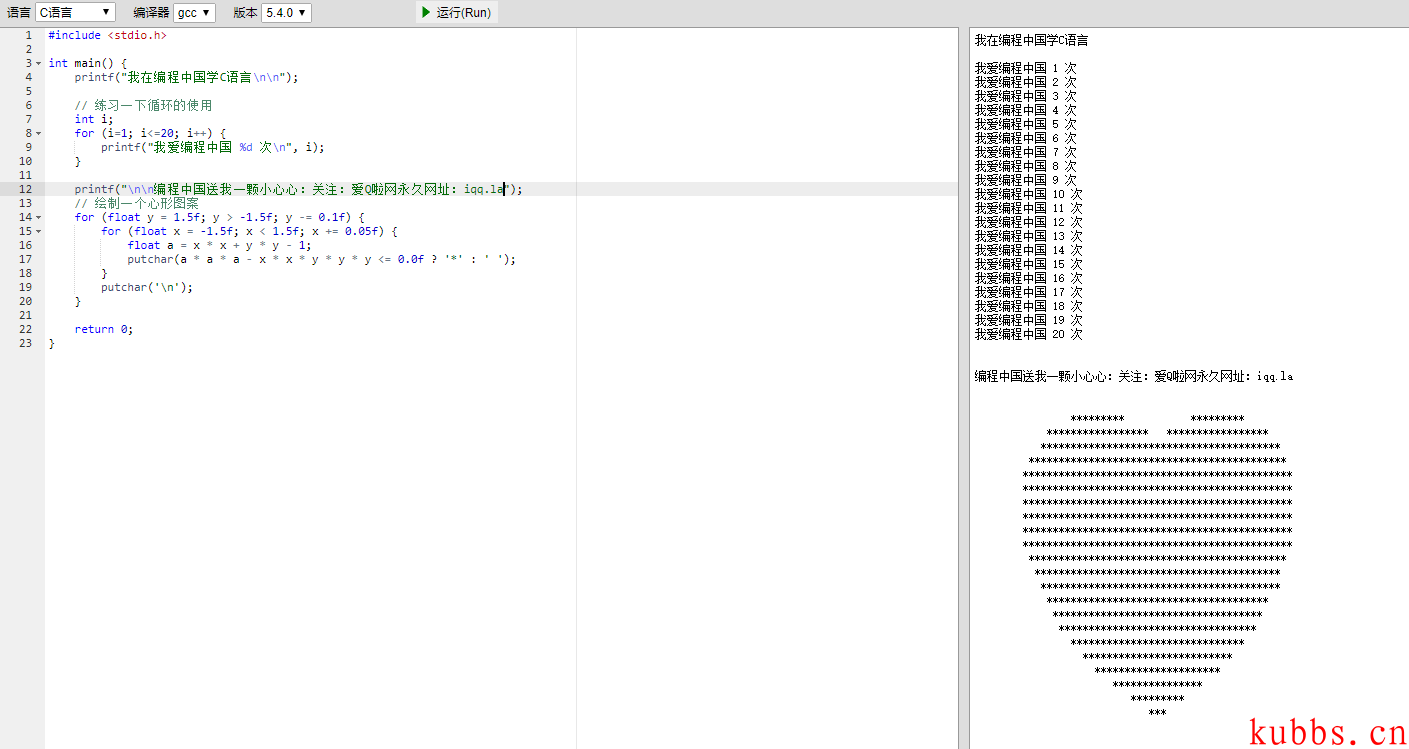The image size is (1409, 749).
Task: Click the 'return 0;' statement
Action: point(103,329)
